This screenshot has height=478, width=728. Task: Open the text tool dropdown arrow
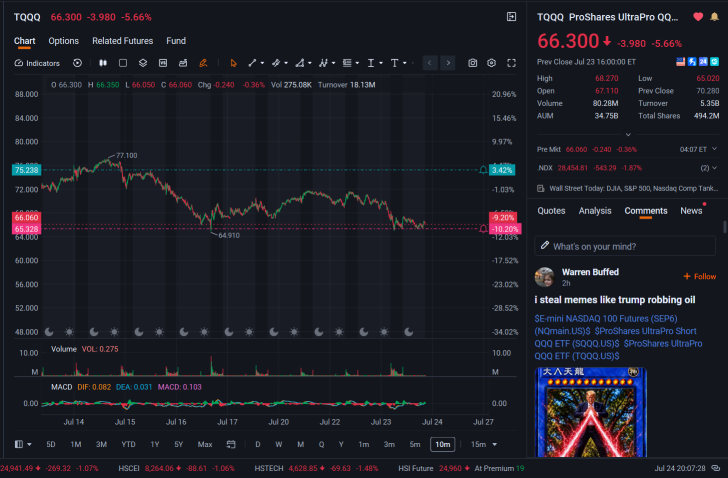coord(405,63)
